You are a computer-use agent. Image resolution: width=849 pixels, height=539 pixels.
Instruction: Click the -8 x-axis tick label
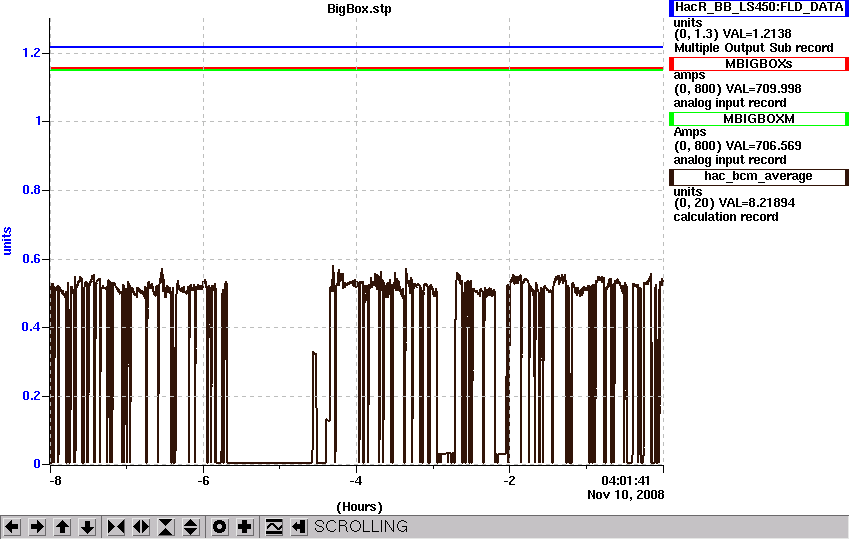[55, 481]
